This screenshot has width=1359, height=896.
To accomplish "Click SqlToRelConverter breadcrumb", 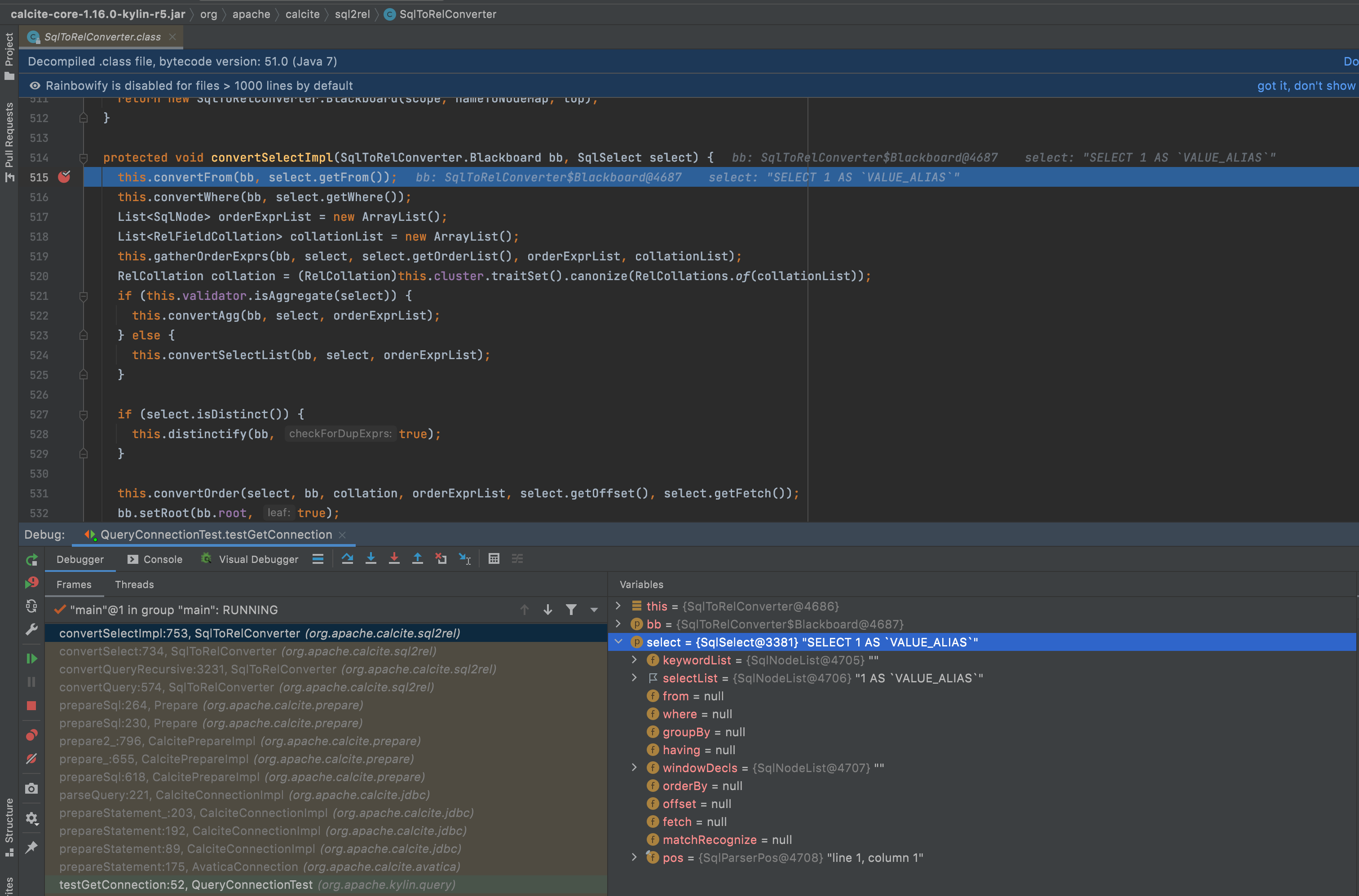I will click(x=440, y=14).
